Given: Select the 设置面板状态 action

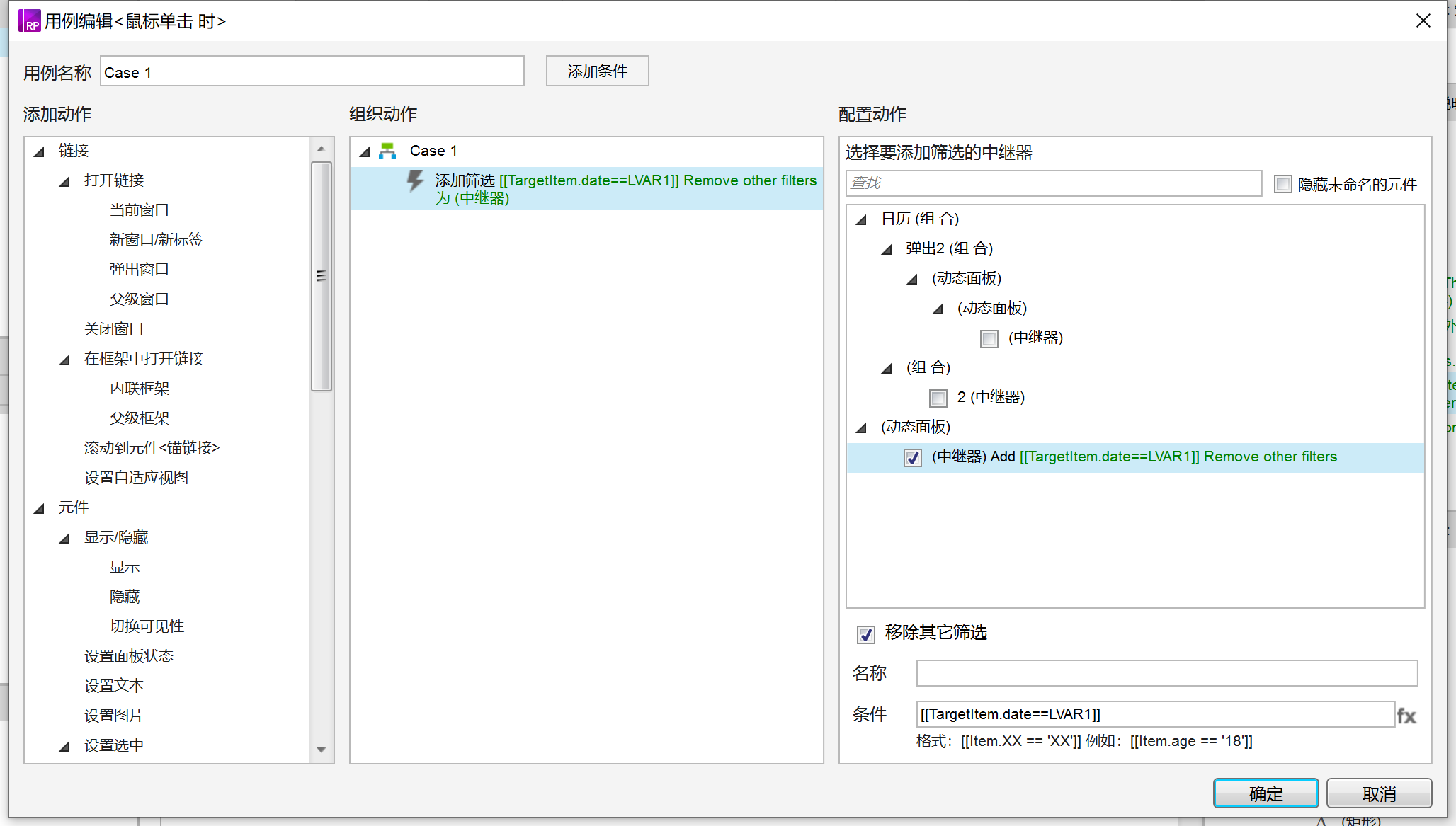Looking at the screenshot, I should click(129, 656).
